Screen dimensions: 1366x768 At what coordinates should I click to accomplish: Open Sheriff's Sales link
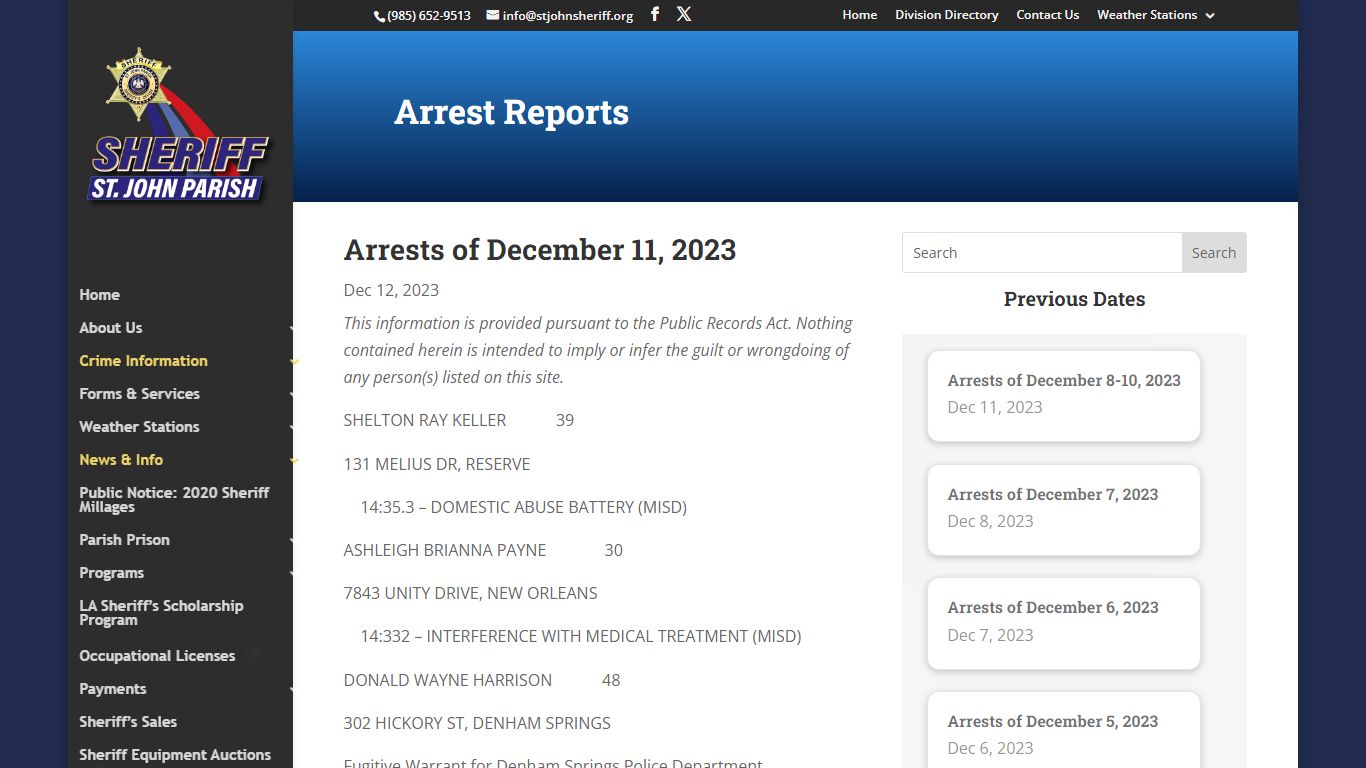(x=128, y=722)
